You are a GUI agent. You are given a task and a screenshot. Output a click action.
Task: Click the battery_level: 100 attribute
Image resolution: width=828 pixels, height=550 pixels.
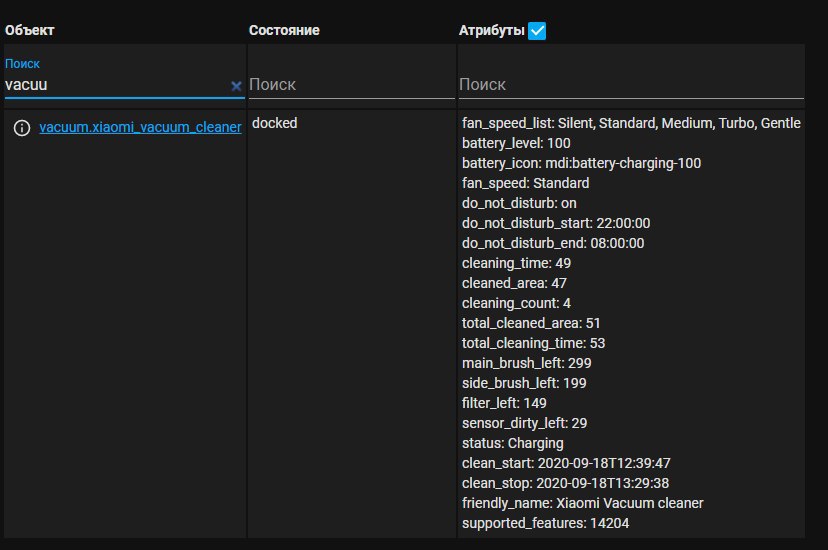coord(516,143)
